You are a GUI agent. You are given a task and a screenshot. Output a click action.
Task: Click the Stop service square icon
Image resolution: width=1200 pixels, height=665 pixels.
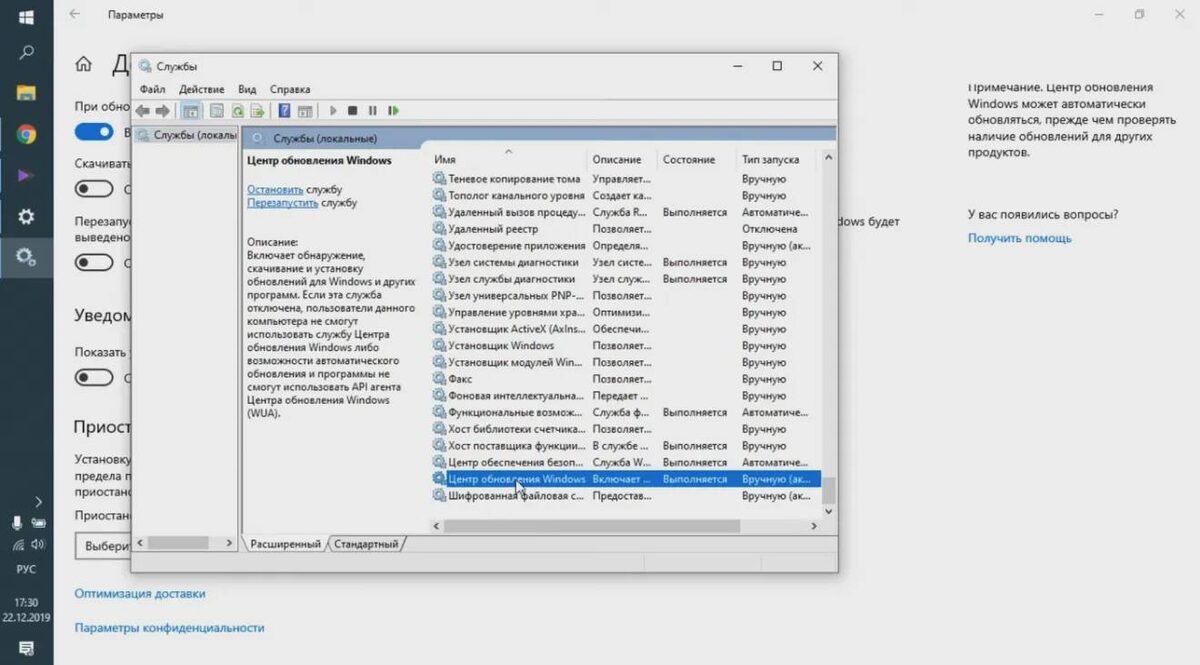(x=352, y=111)
